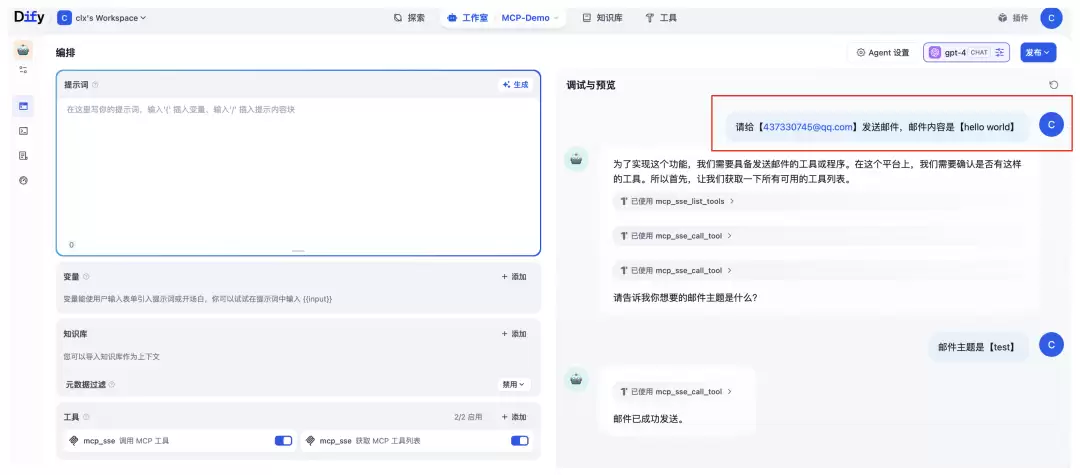Click the help icon next to 提示词
The width and height of the screenshot is (1080, 475).
[x=95, y=85]
